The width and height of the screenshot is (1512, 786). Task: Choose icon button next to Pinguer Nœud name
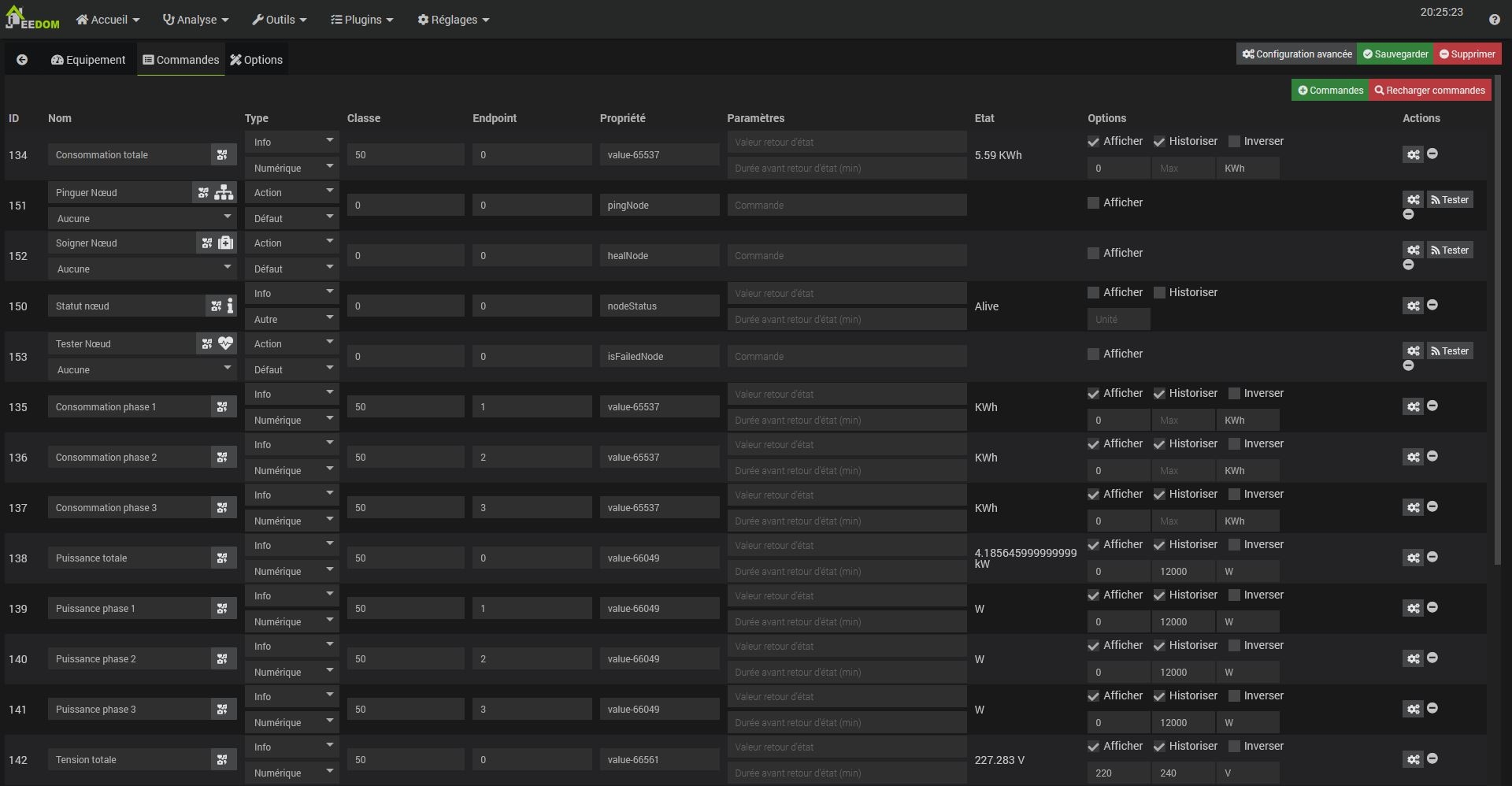pyautogui.click(x=203, y=193)
